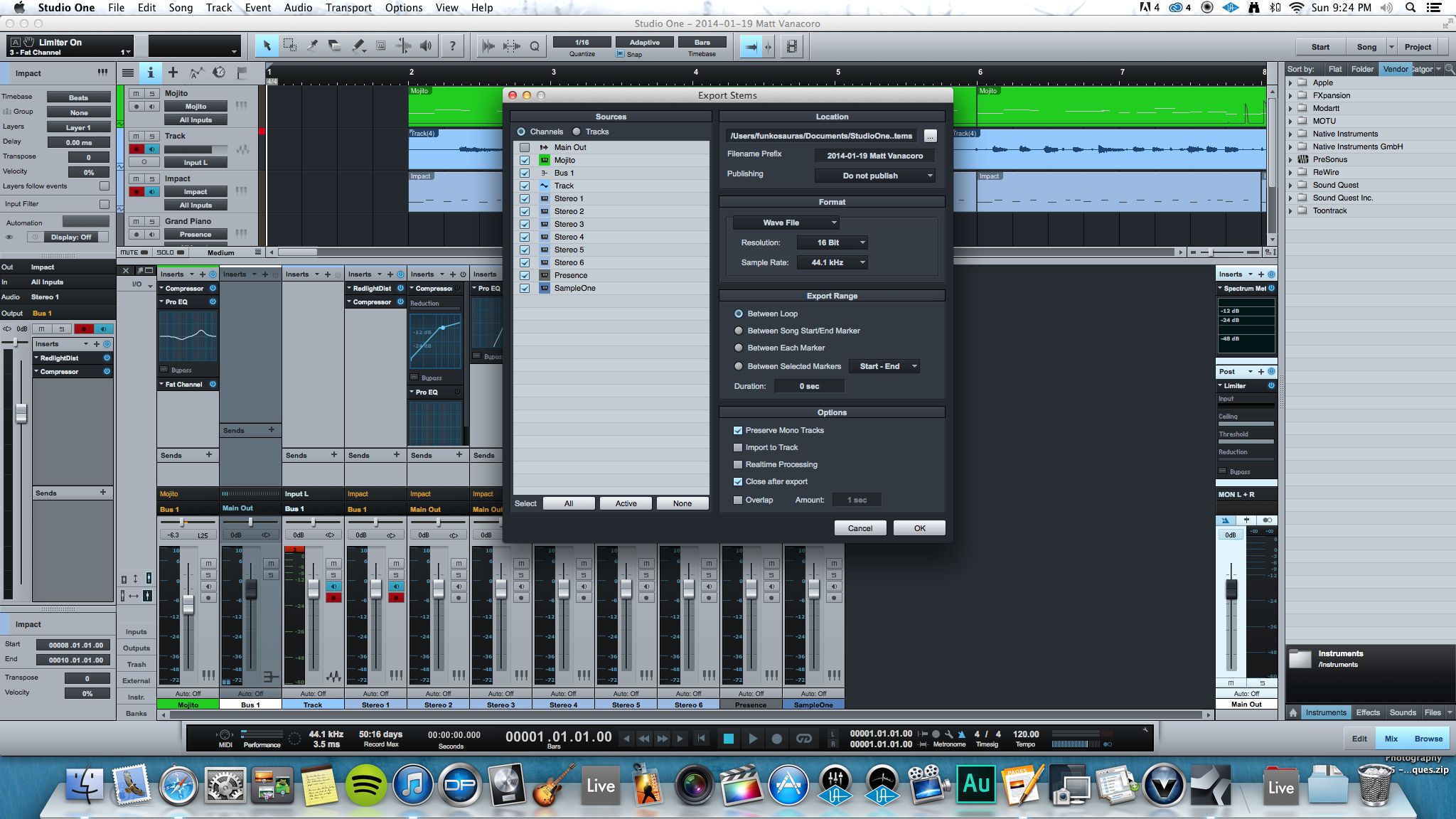Uncheck the SampleOne source checkbox
This screenshot has height=819, width=1456.
pos(525,288)
